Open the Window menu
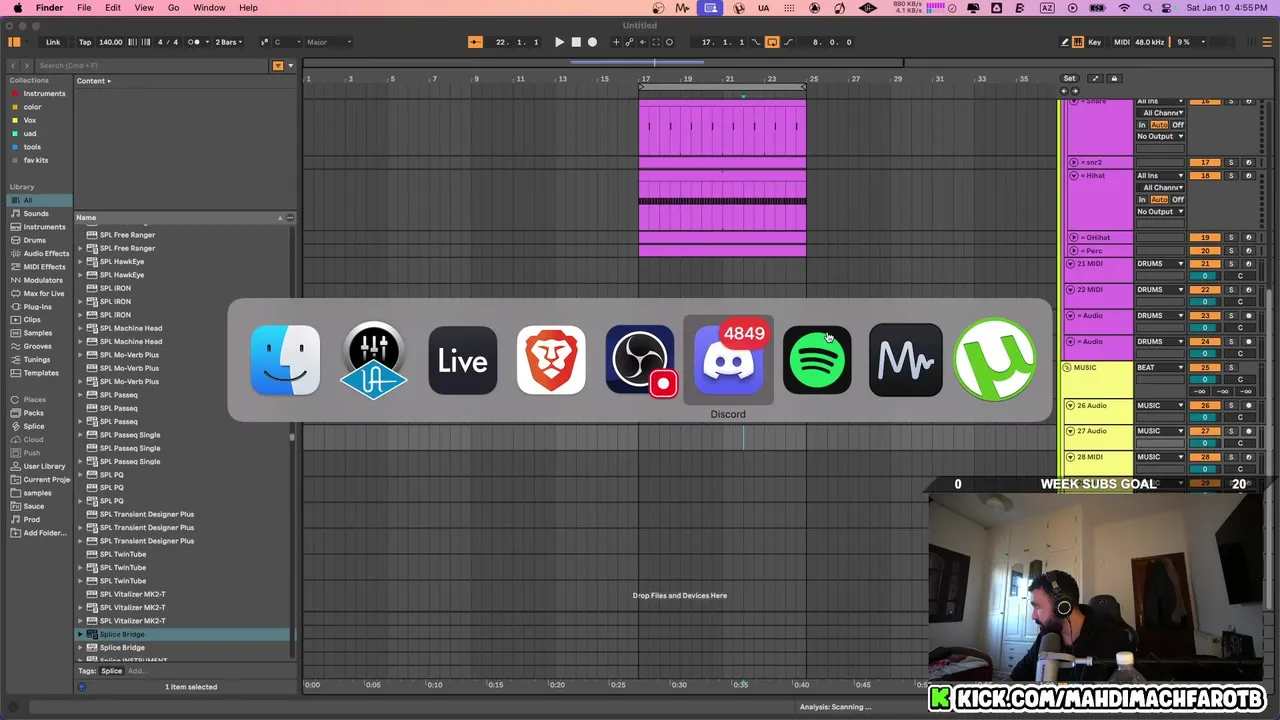 [209, 8]
